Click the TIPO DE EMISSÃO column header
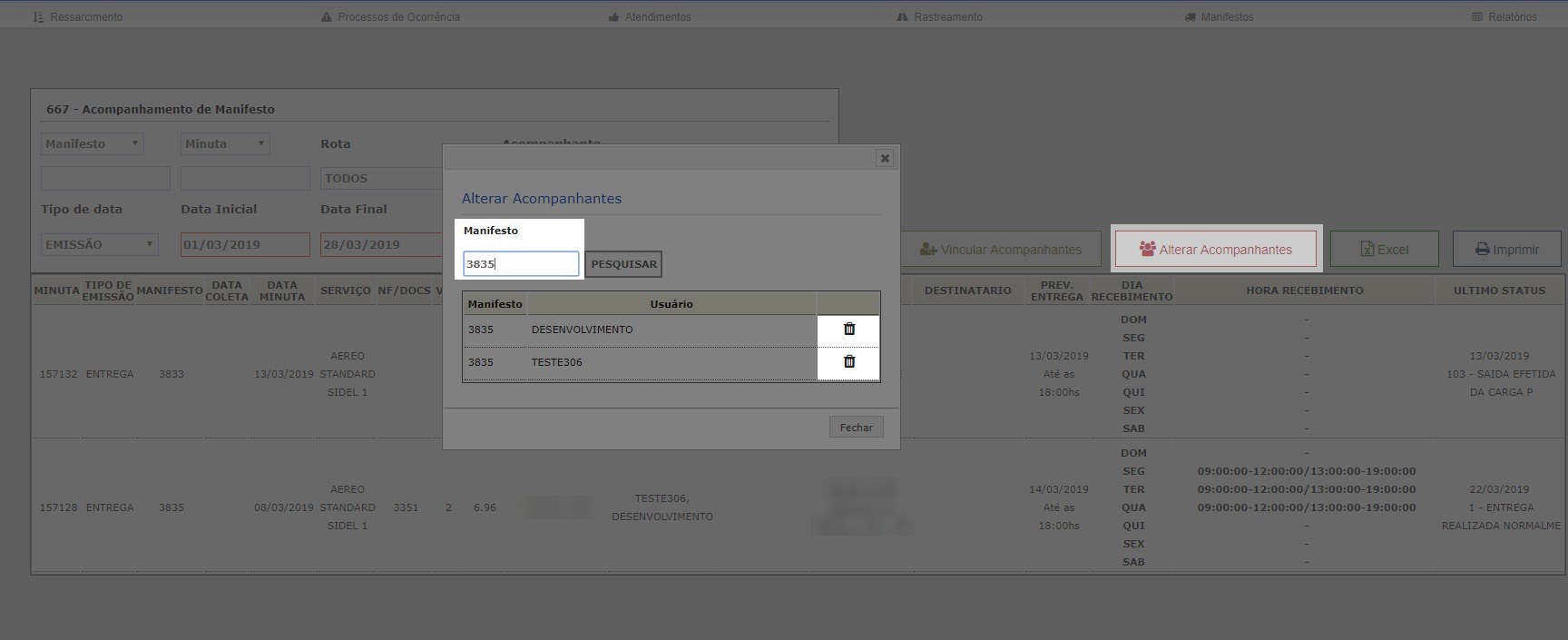Image resolution: width=1568 pixels, height=640 pixels. coord(108,290)
